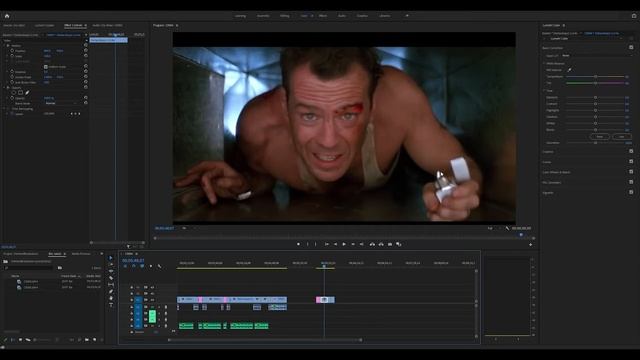Select the Track Select Forward tool

(111, 264)
